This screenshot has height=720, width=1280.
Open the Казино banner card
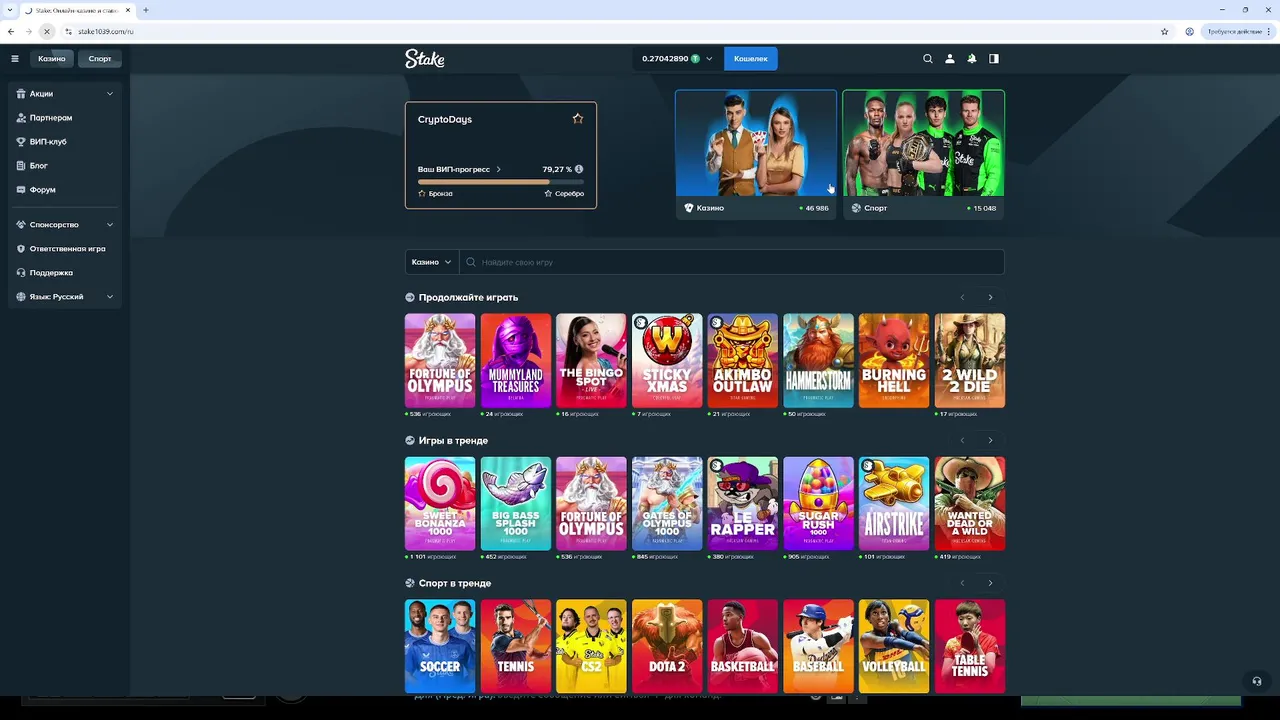tap(756, 154)
